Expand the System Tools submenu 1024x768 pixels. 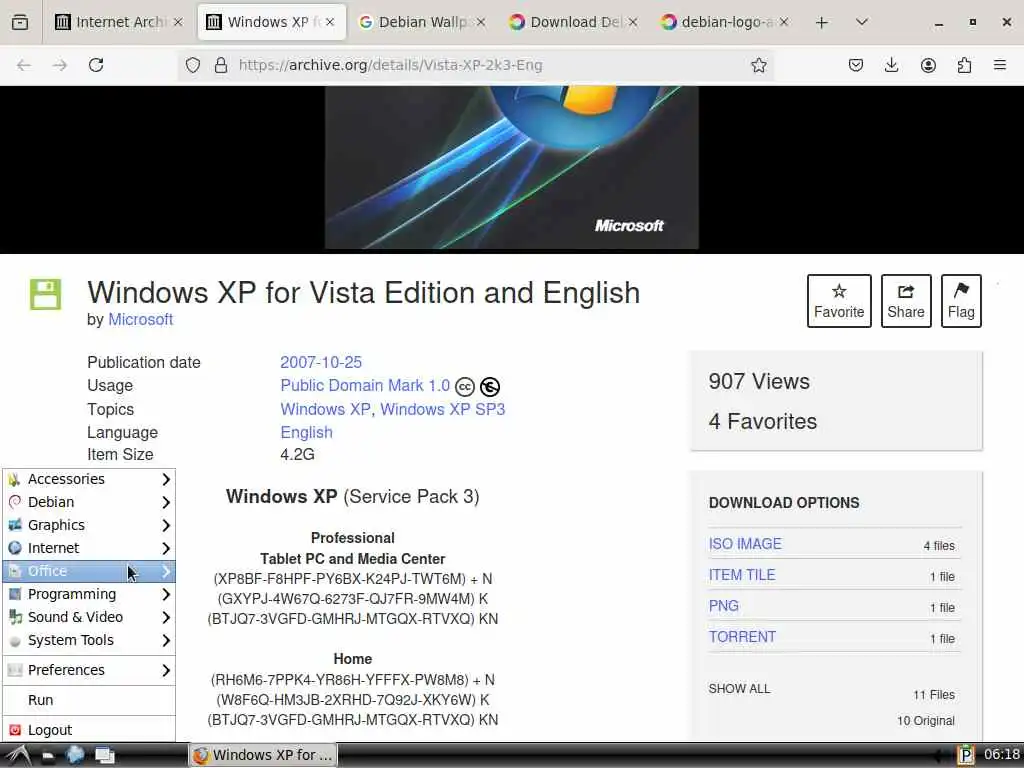pyautogui.click(x=89, y=640)
